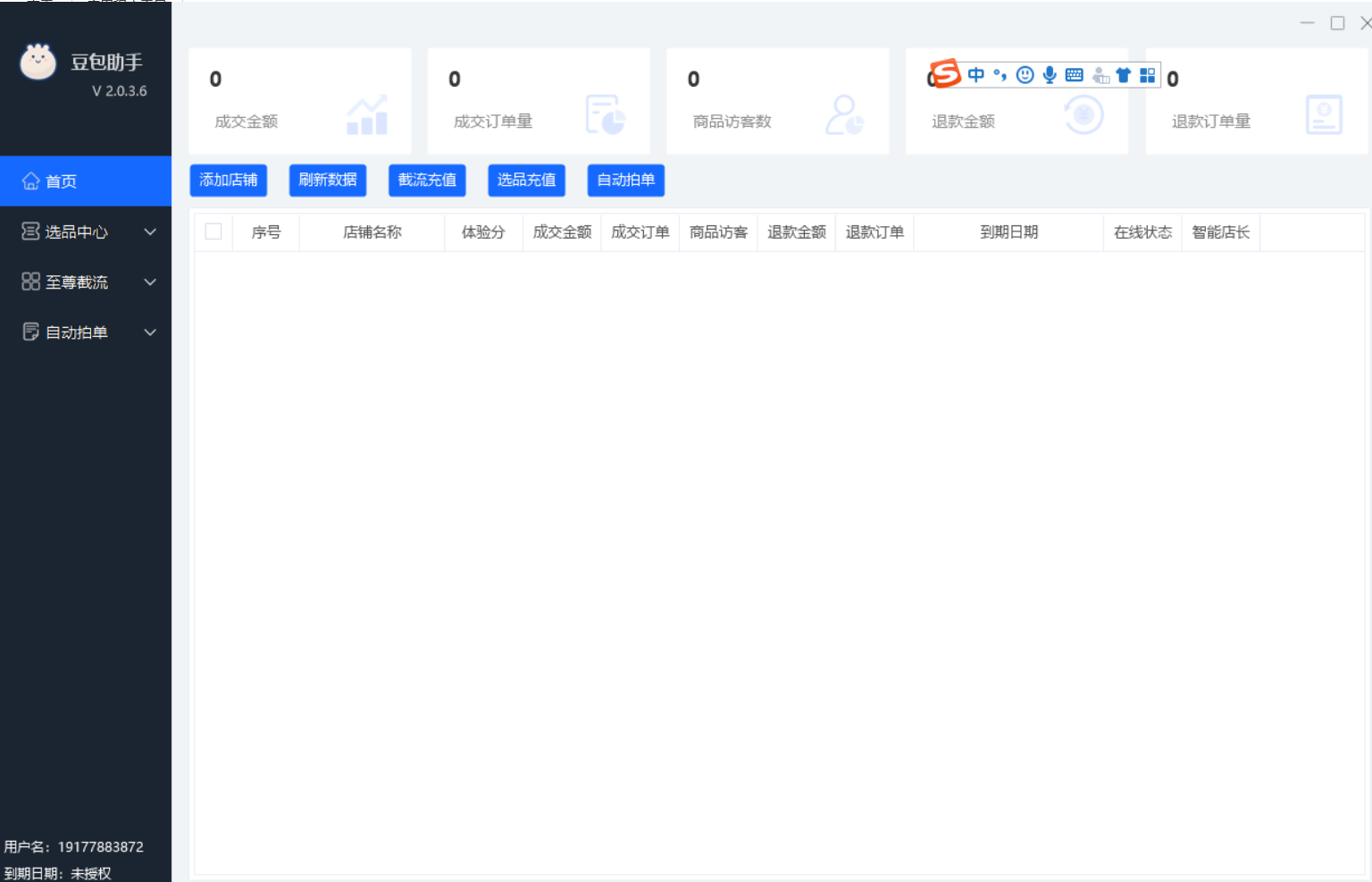Click the 成交订单量 card label
The width and height of the screenshot is (1372, 882).
click(493, 122)
